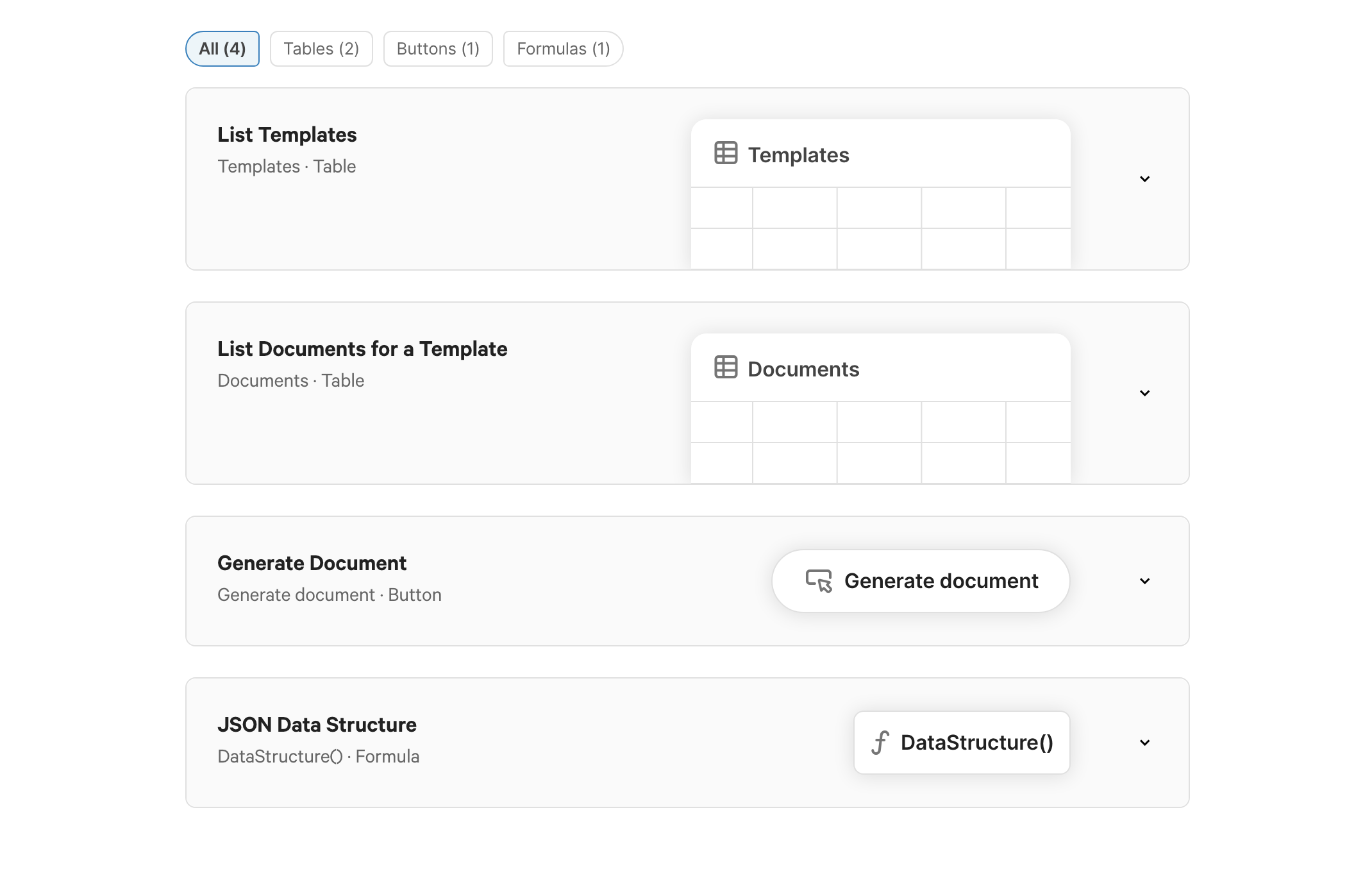Expand the List Templates card
Image resolution: width=1372 pixels, height=885 pixels.
(x=1145, y=180)
